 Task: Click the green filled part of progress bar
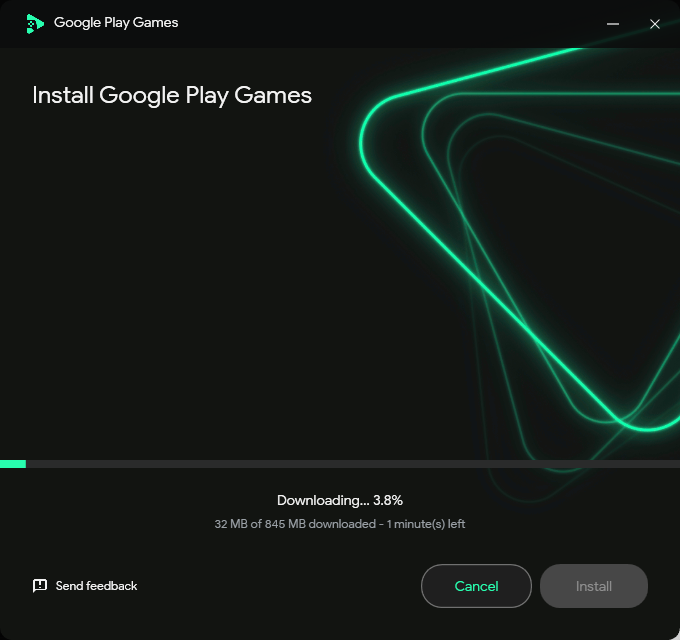pos(12,464)
